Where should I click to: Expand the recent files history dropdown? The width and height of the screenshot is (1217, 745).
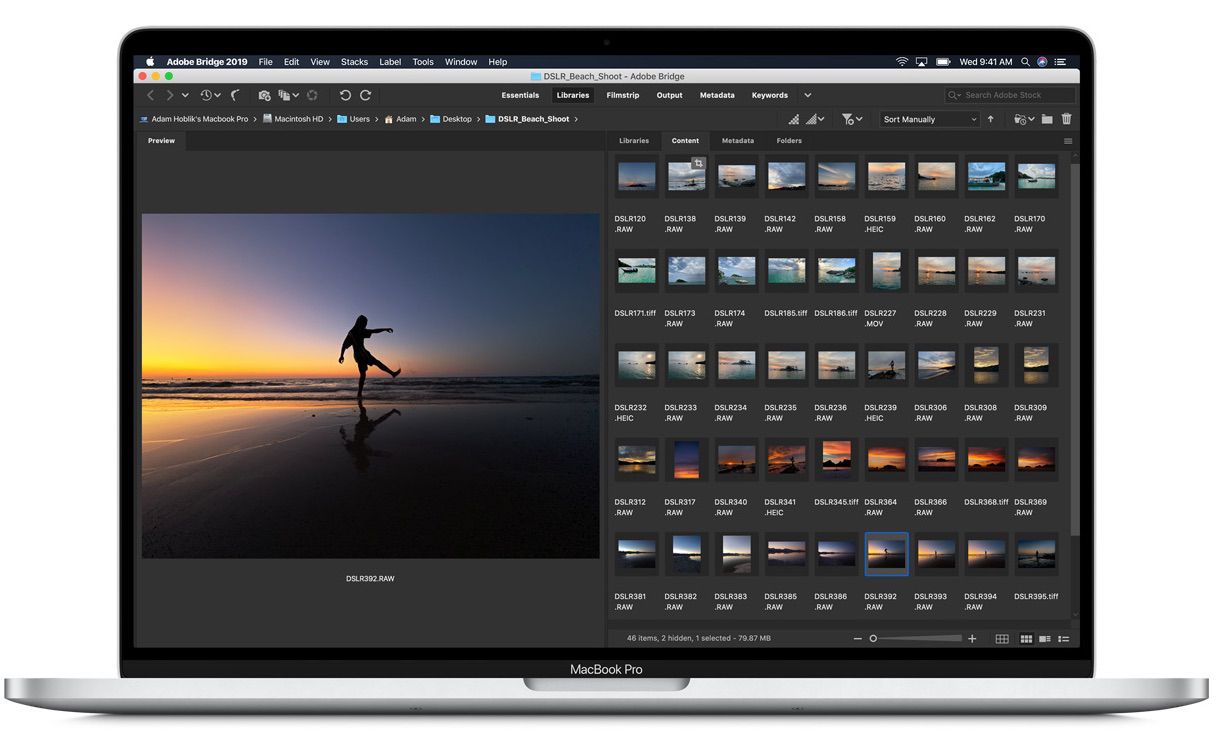pos(209,95)
